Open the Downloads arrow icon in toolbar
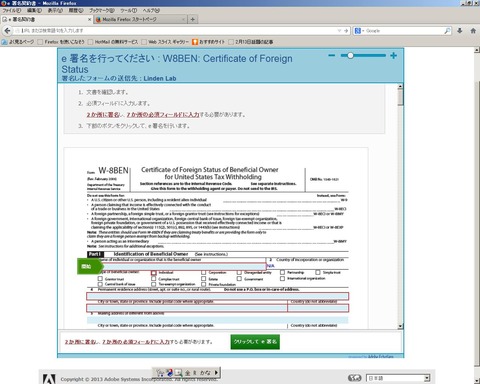Image resolution: width=480 pixels, height=384 pixels. point(460,31)
